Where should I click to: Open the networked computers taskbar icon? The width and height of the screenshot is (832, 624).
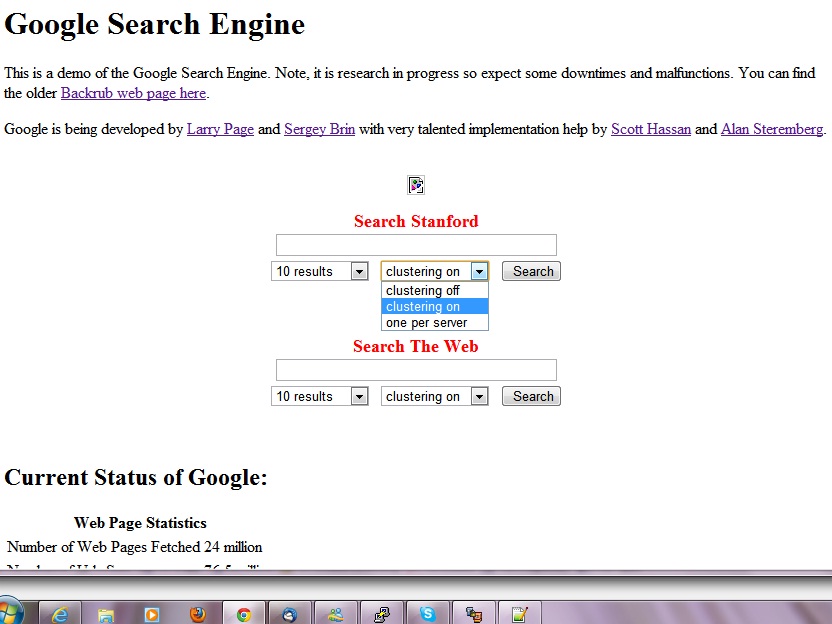click(x=473, y=613)
